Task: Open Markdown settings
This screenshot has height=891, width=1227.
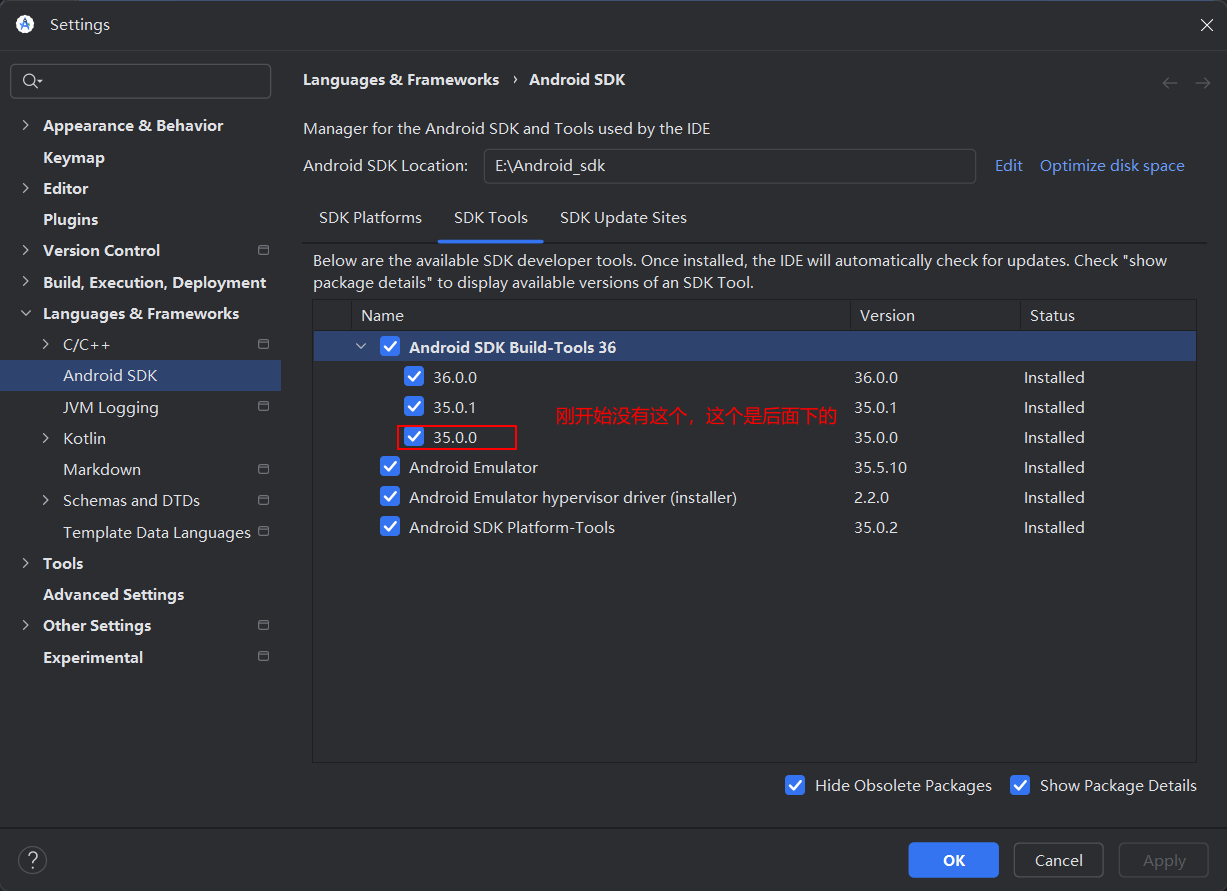Action: pos(101,469)
